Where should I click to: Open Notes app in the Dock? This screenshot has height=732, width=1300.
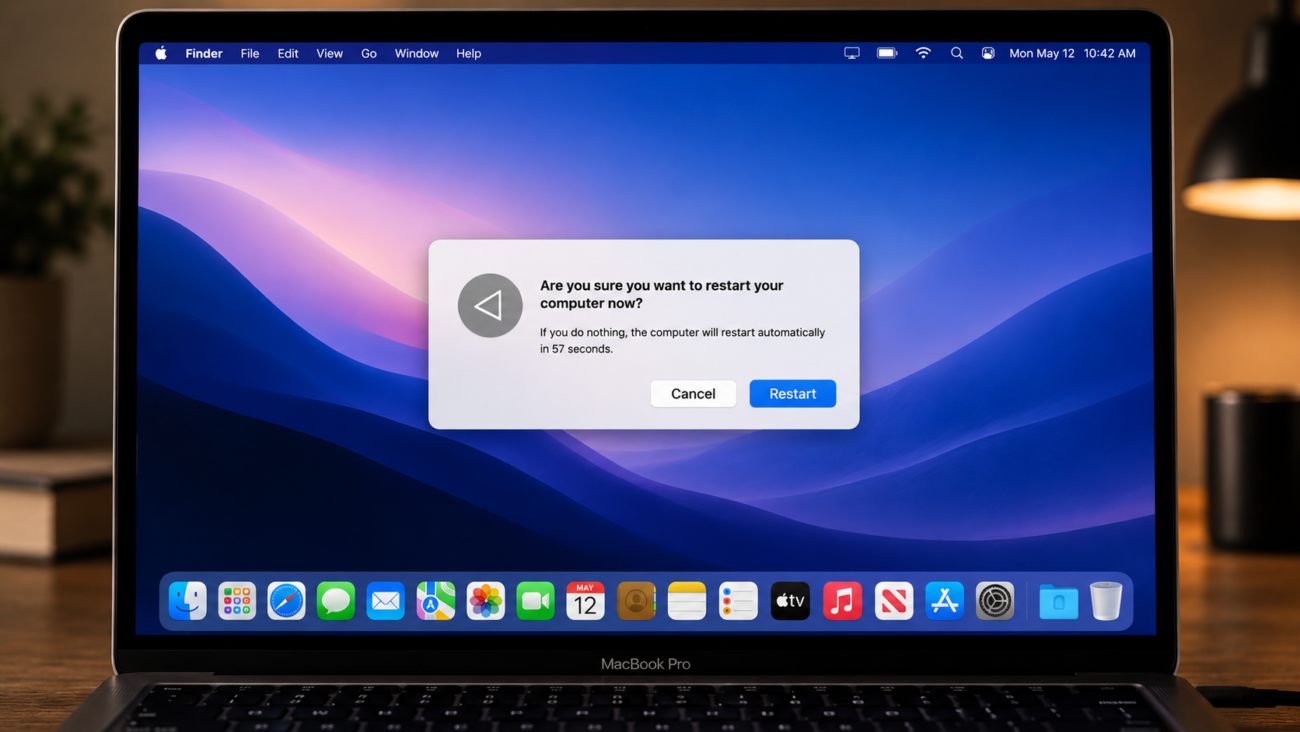pos(687,601)
